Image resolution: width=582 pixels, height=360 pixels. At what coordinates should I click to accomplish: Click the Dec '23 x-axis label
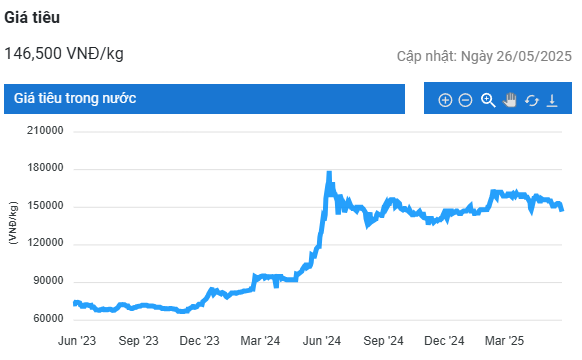(199, 341)
